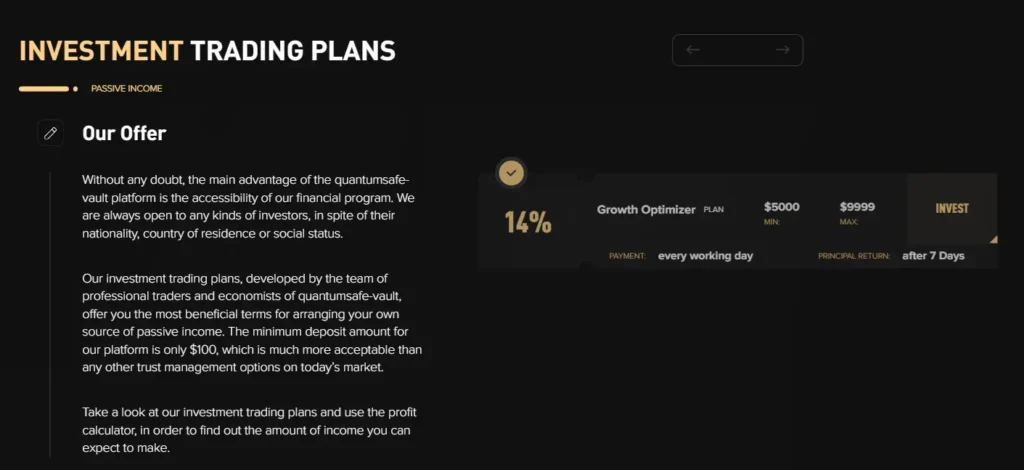This screenshot has height=470, width=1024.
Task: Toggle the gold checkmark badge on the plan card
Action: [512, 173]
